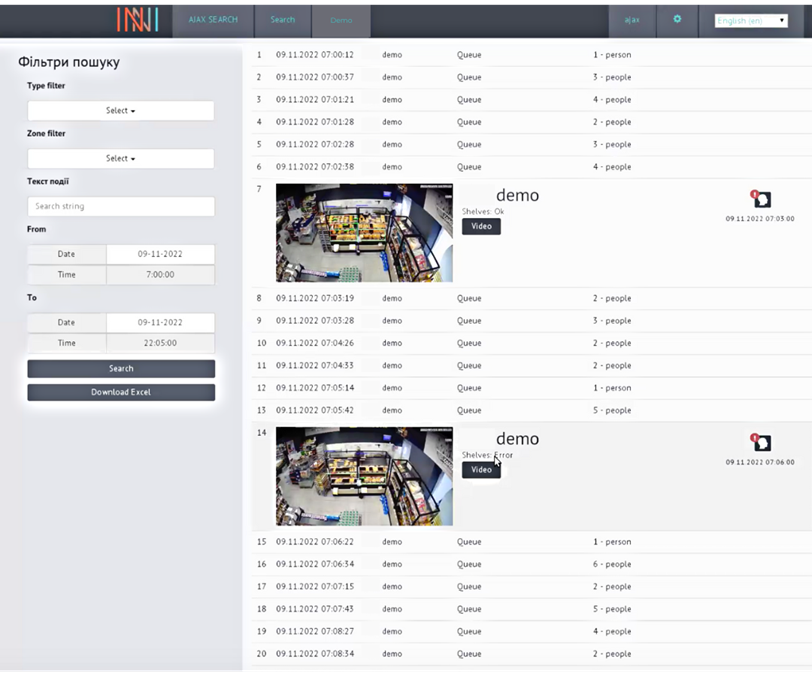Expand the Type filter Select dropdown
This screenshot has width=812, height=673.
tap(121, 111)
